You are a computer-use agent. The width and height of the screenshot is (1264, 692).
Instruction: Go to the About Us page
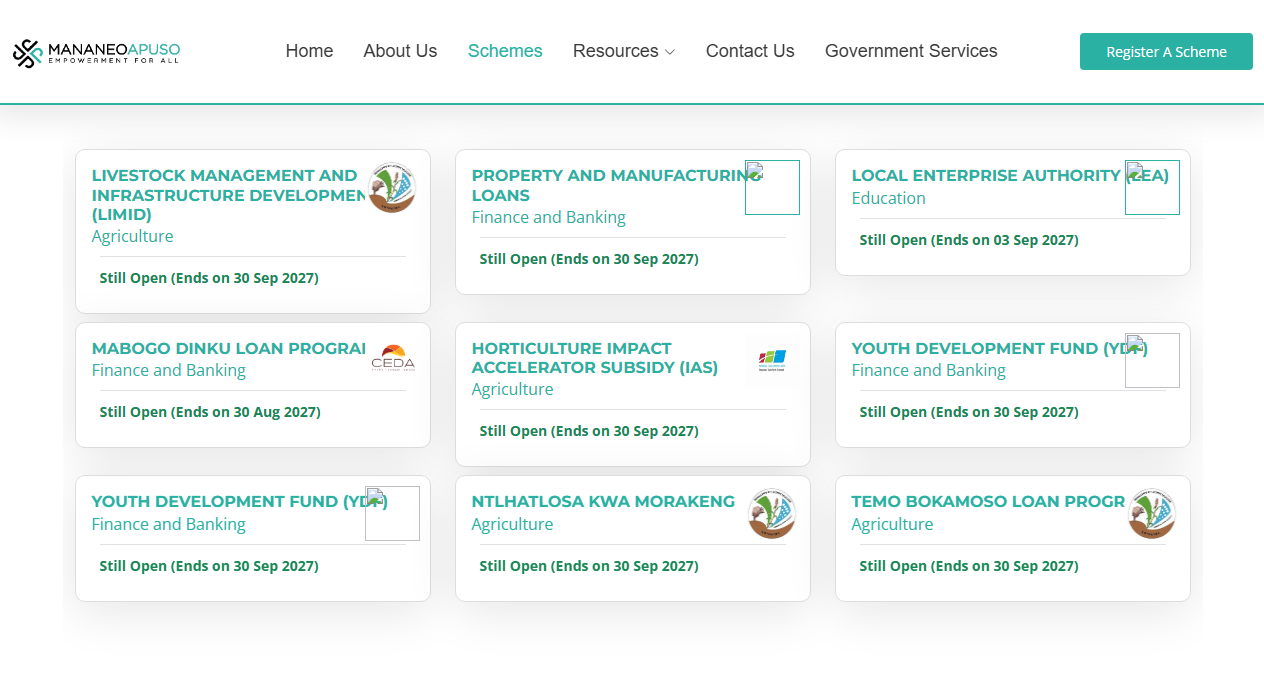point(400,51)
